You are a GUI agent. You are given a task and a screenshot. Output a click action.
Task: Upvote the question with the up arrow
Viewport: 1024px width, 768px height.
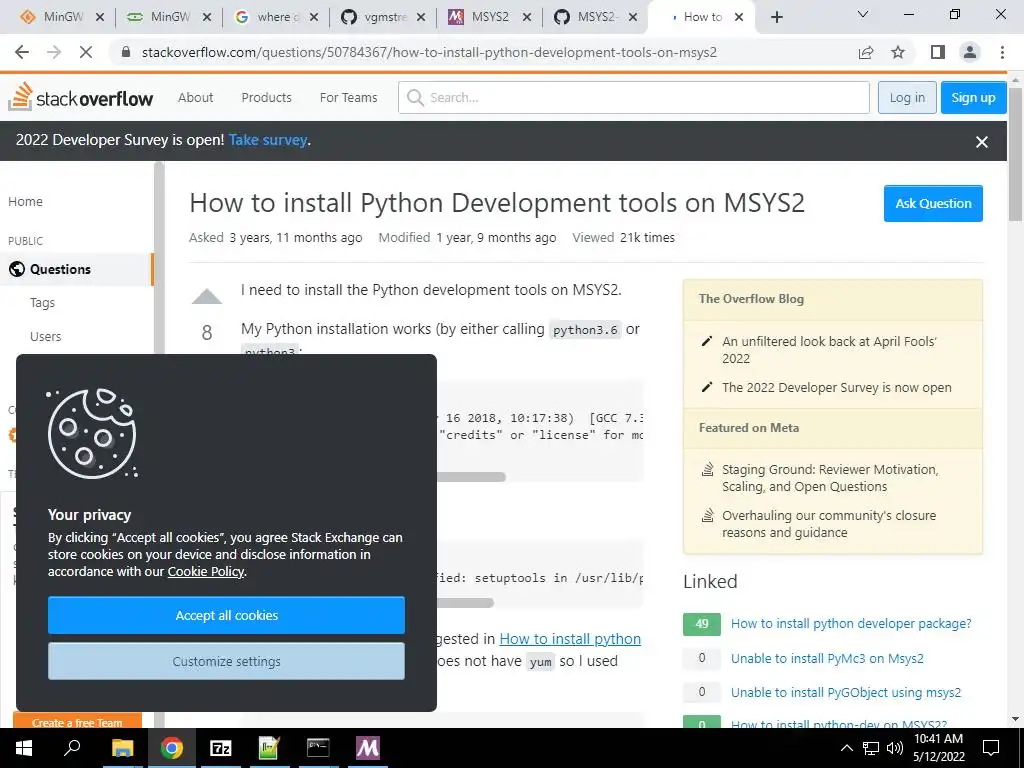[x=207, y=296]
